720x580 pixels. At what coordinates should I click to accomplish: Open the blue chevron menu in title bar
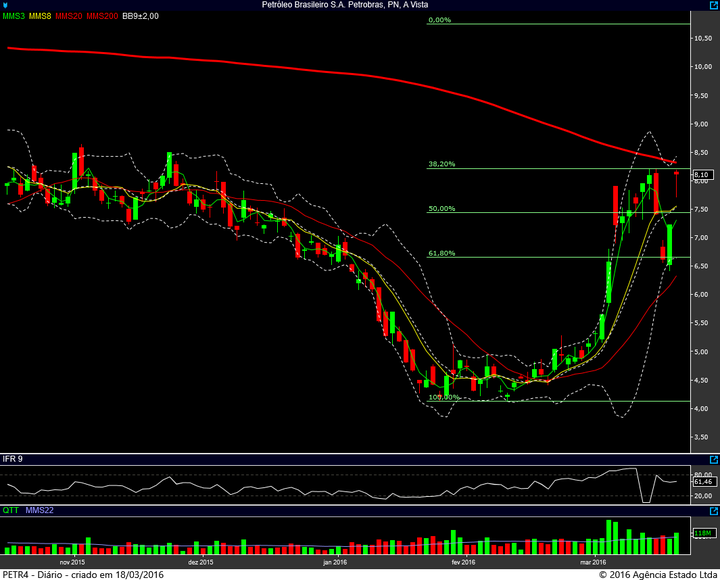click(x=4, y=6)
